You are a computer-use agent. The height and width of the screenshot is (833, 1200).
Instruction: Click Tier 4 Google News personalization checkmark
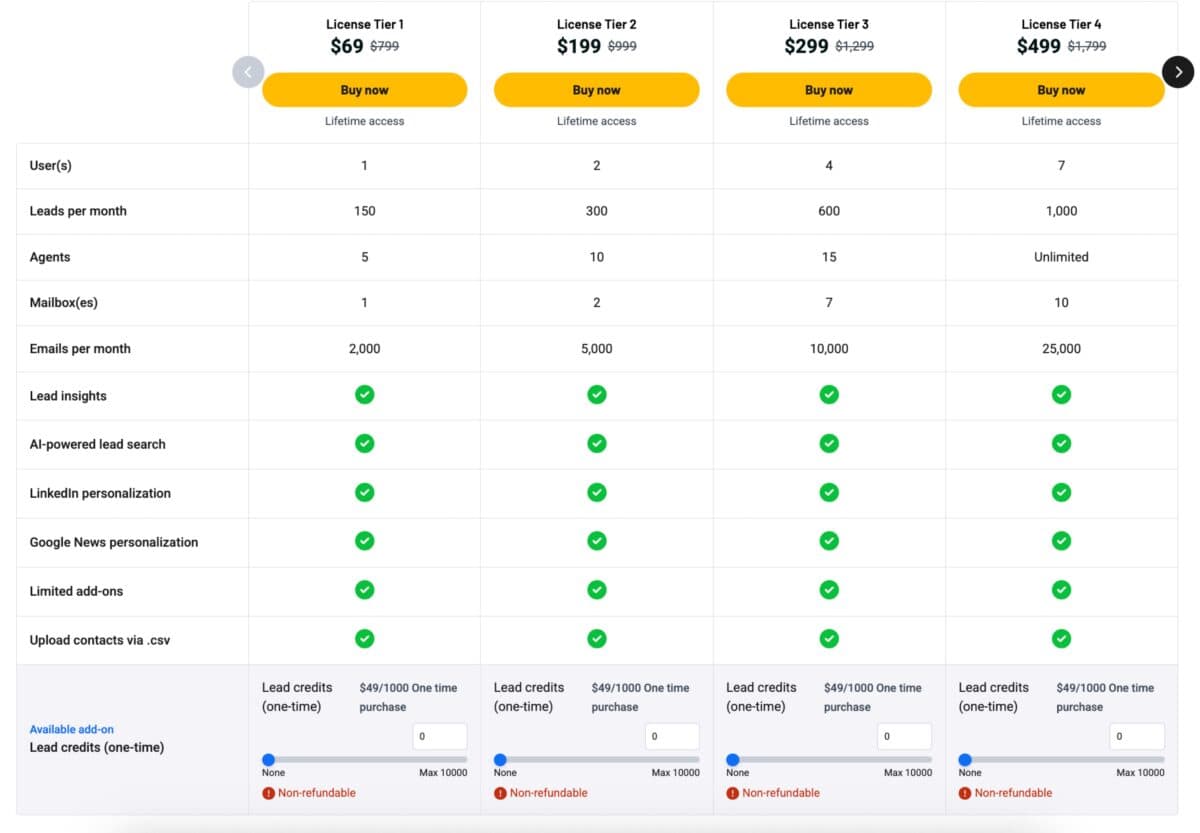click(1061, 541)
